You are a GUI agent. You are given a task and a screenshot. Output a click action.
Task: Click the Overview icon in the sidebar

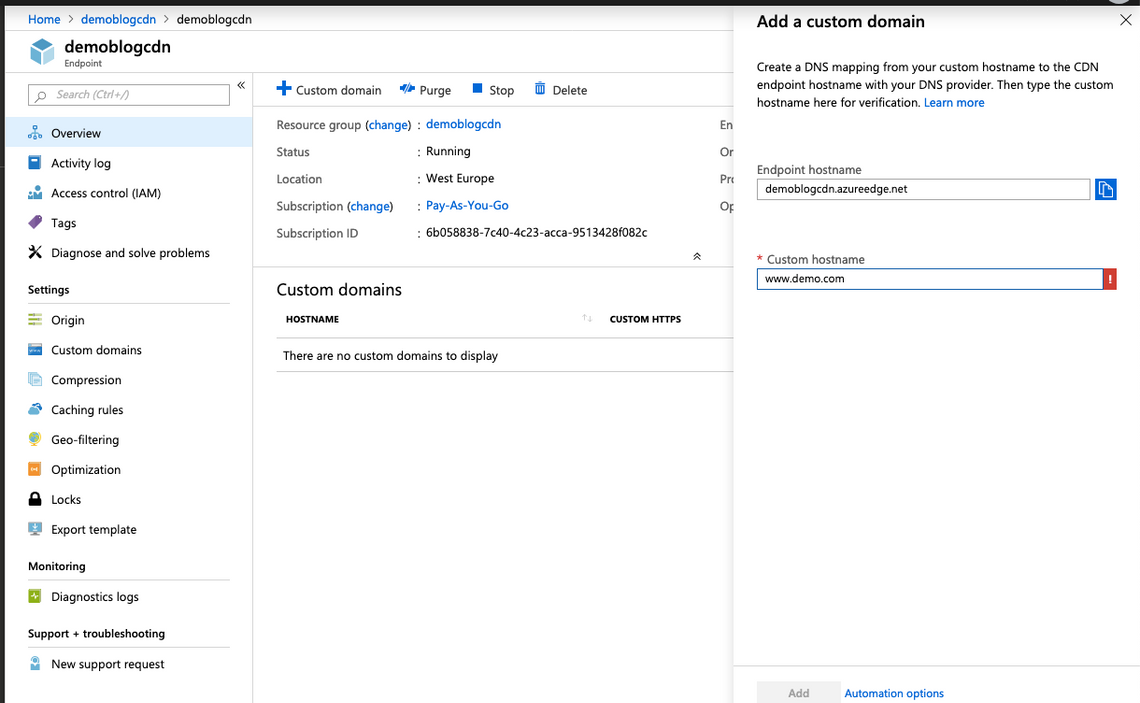(x=35, y=133)
